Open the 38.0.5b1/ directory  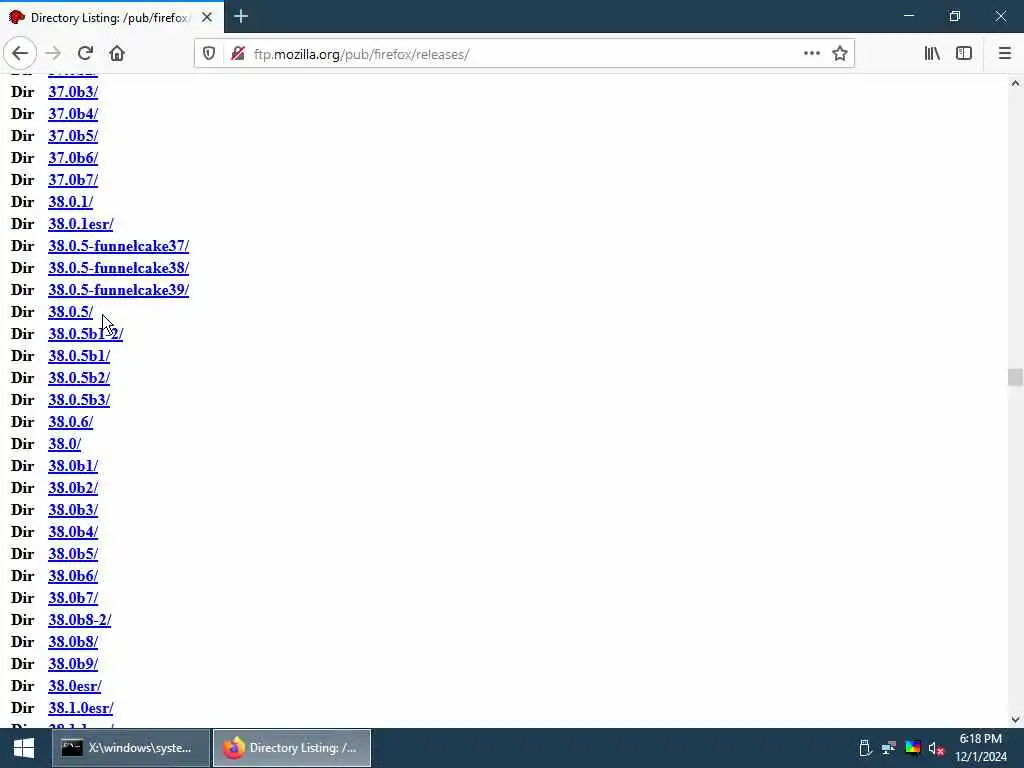click(79, 356)
